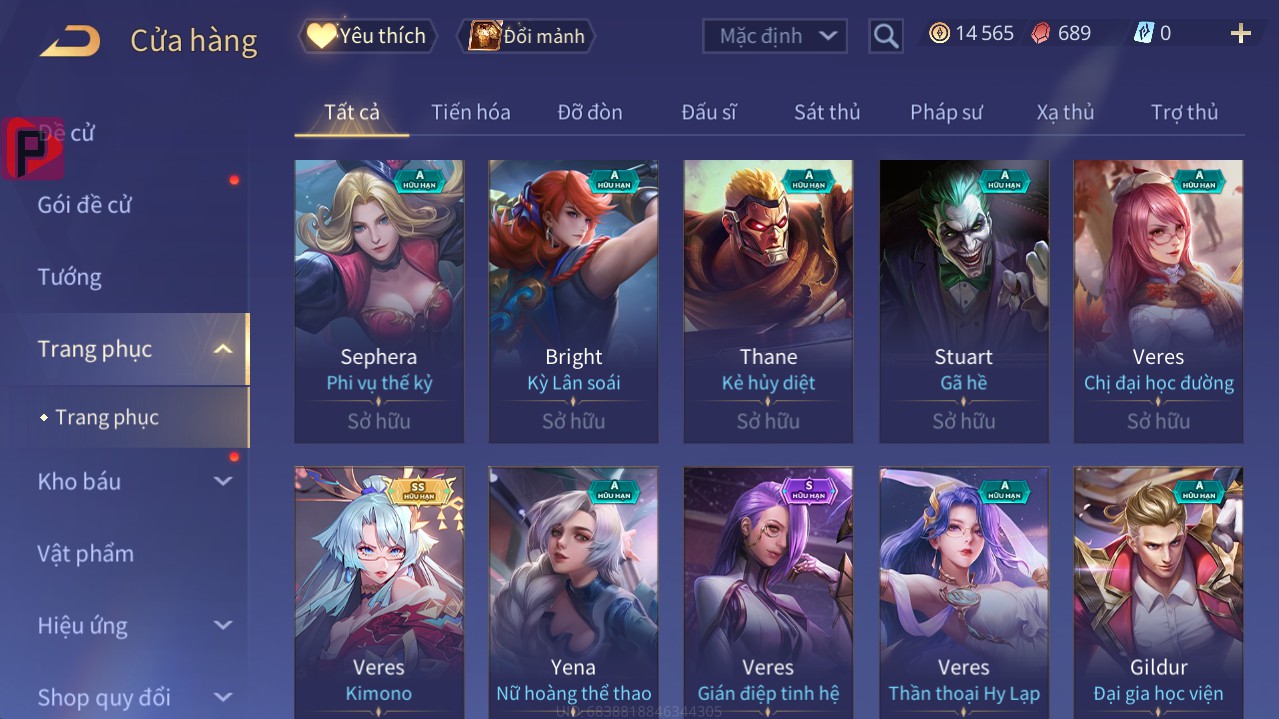Click the red ruby currency icon

click(1041, 33)
